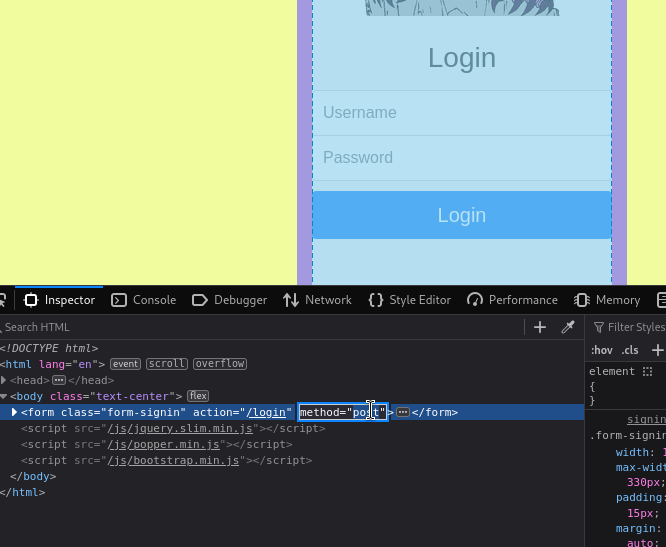Switch to the Performance tab
This screenshot has width=666, height=547.
(512, 300)
